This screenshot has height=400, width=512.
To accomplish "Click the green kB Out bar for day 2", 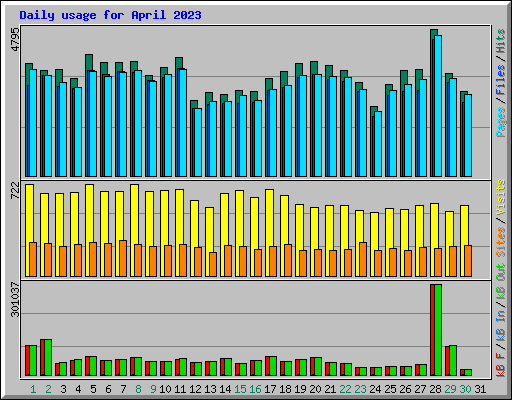I will click(x=48, y=357).
